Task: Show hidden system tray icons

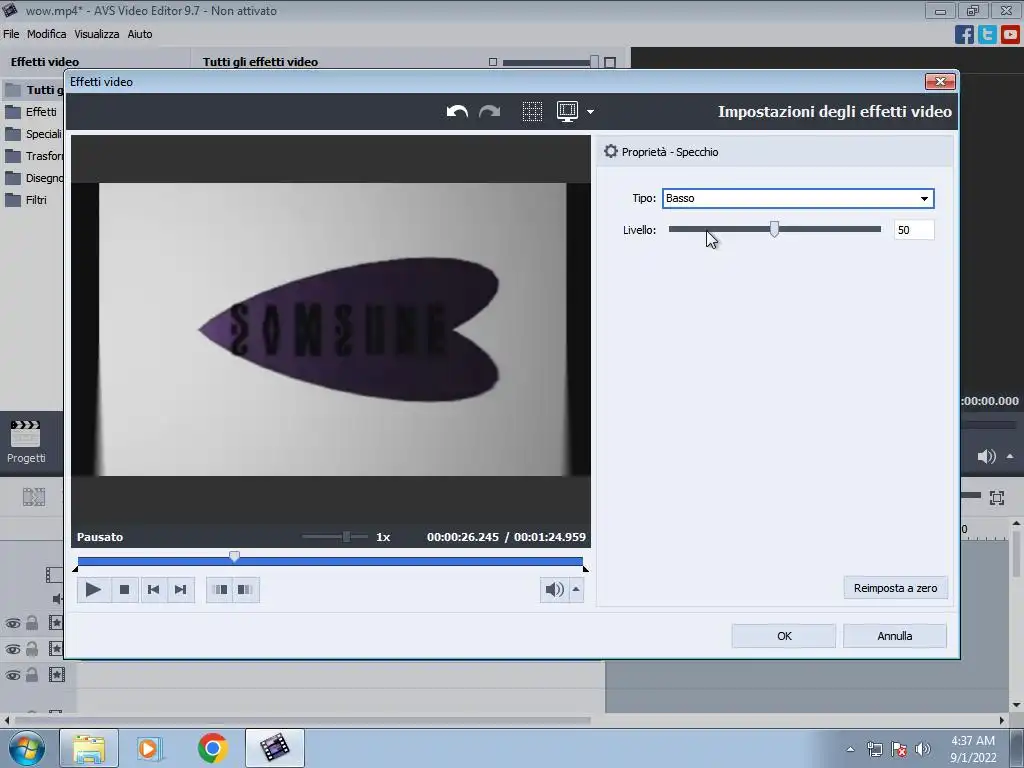Action: pyautogui.click(x=850, y=749)
